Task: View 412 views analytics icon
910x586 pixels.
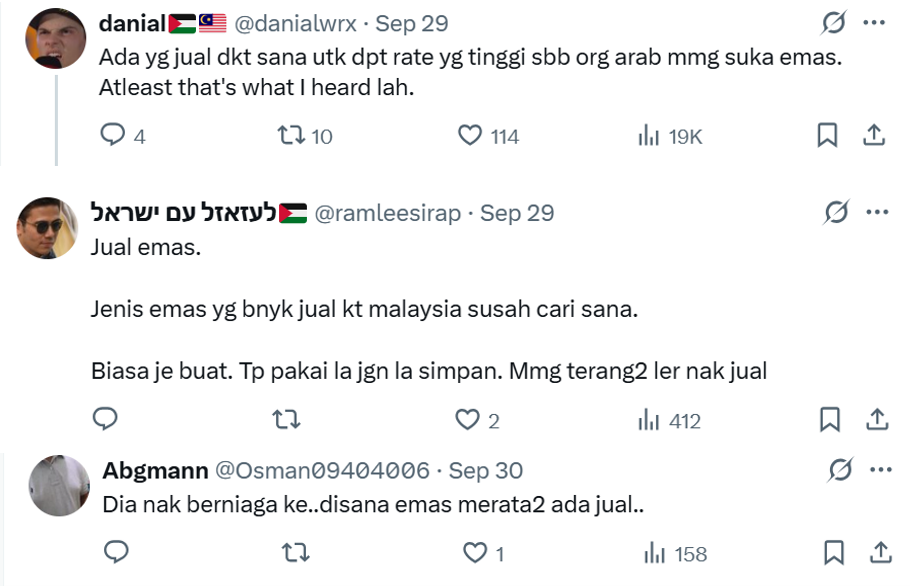Action: tap(648, 420)
